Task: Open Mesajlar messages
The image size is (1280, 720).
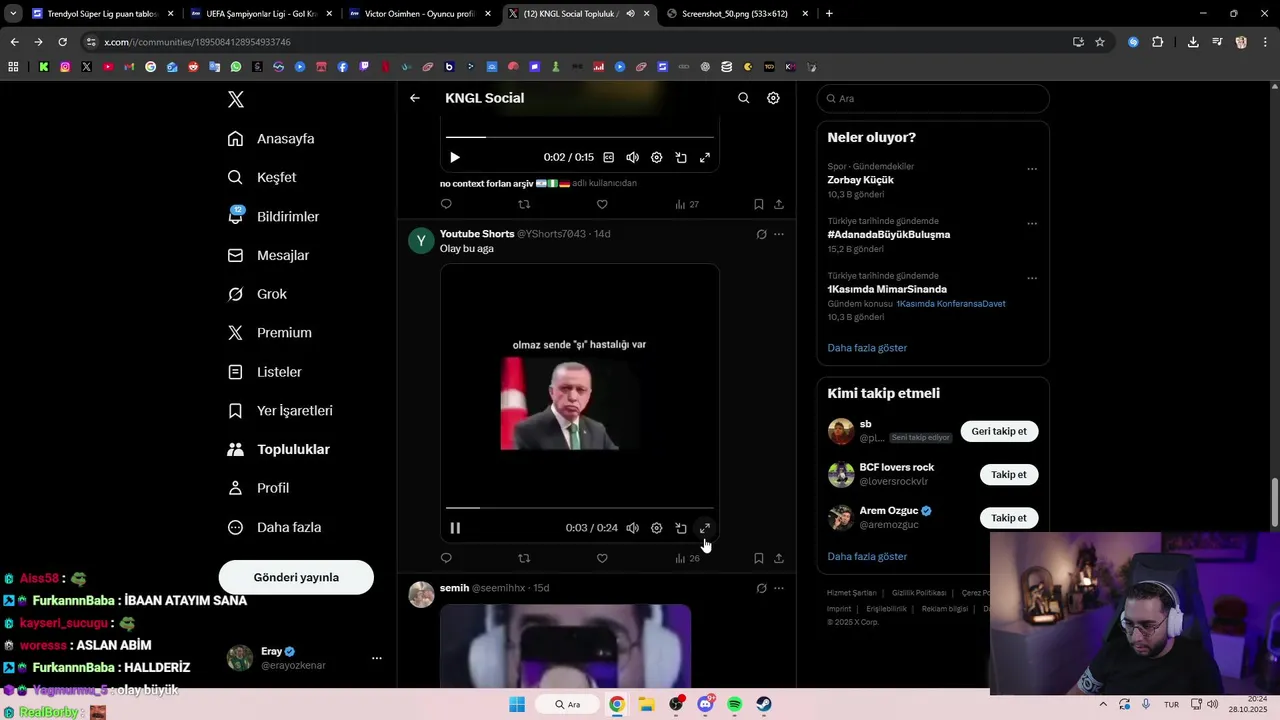Action: [268, 255]
